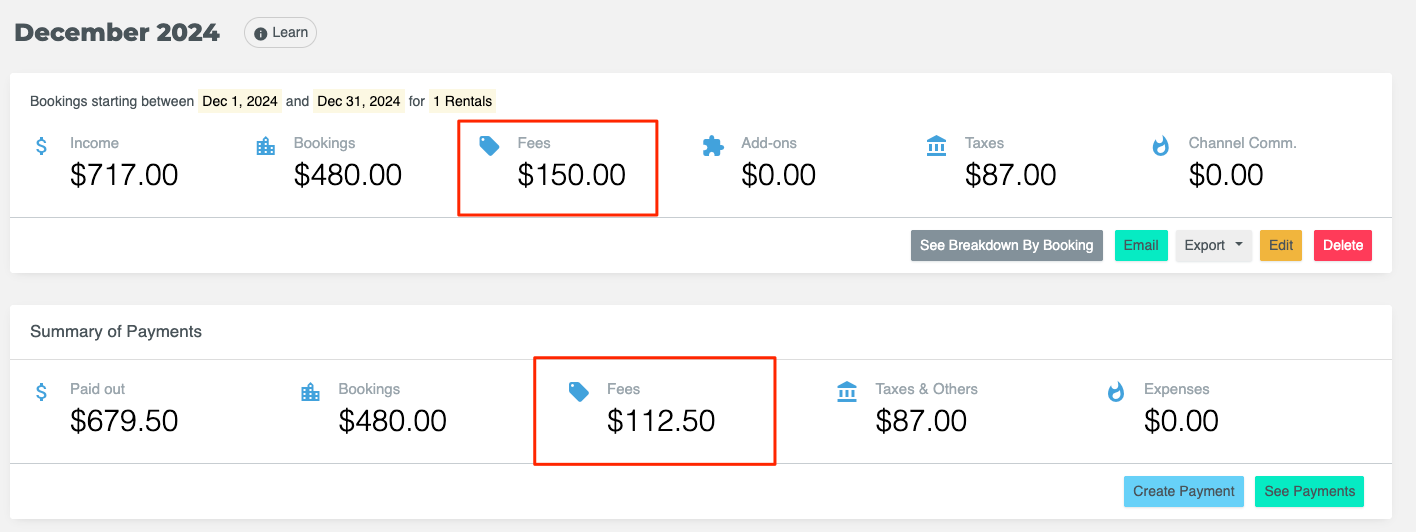Click the yellow Edit button
Viewport: 1416px width, 532px height.
(x=1280, y=245)
